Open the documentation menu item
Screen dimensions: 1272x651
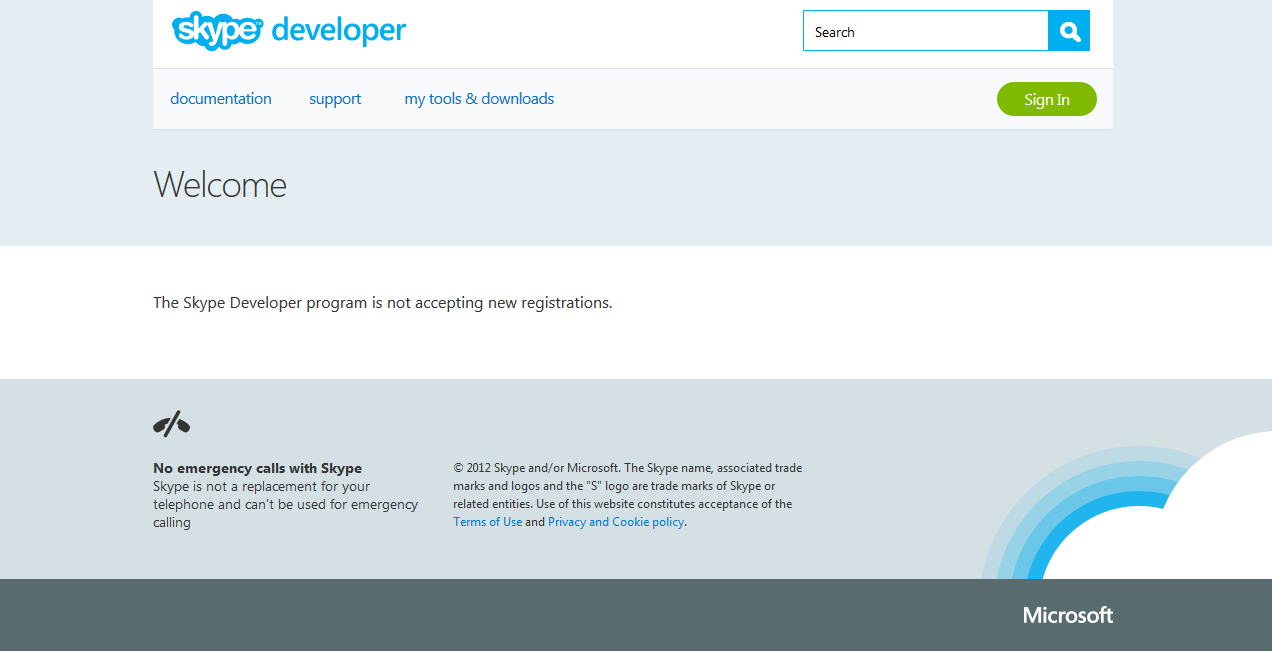[221, 99]
